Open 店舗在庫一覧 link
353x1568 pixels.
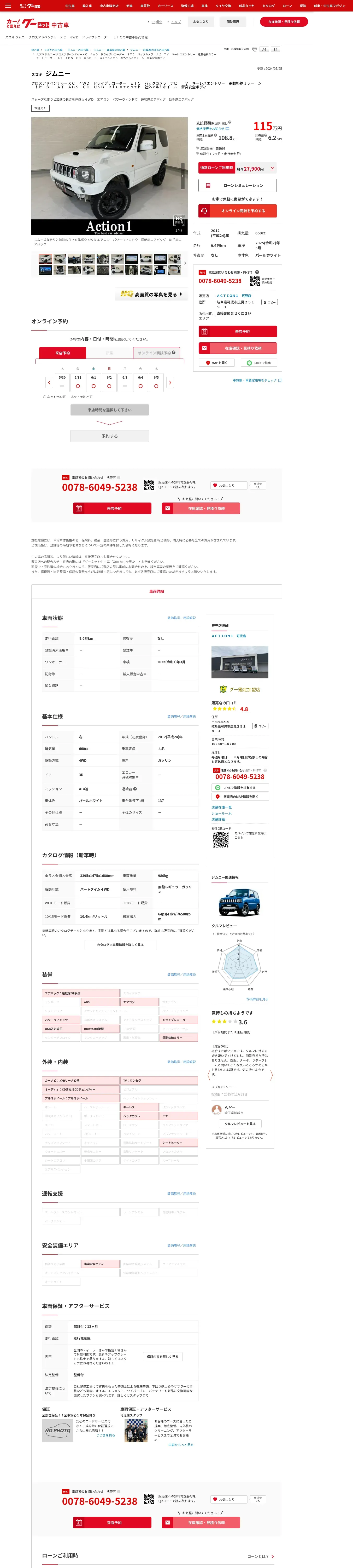click(x=221, y=807)
